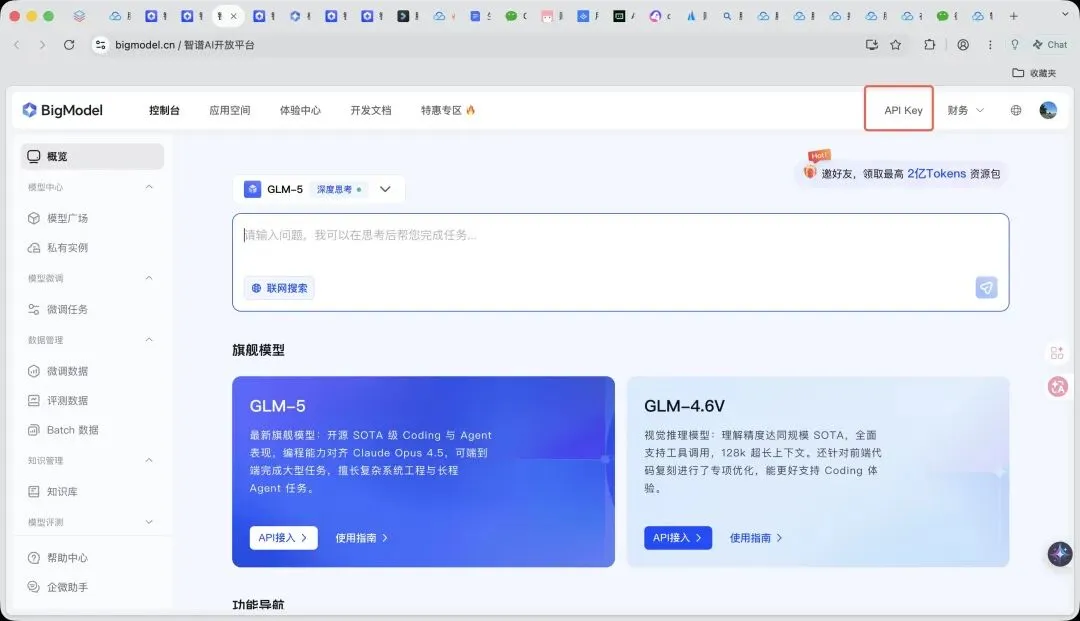
Task: Bookmark this page with the star icon
Action: [x=895, y=45]
